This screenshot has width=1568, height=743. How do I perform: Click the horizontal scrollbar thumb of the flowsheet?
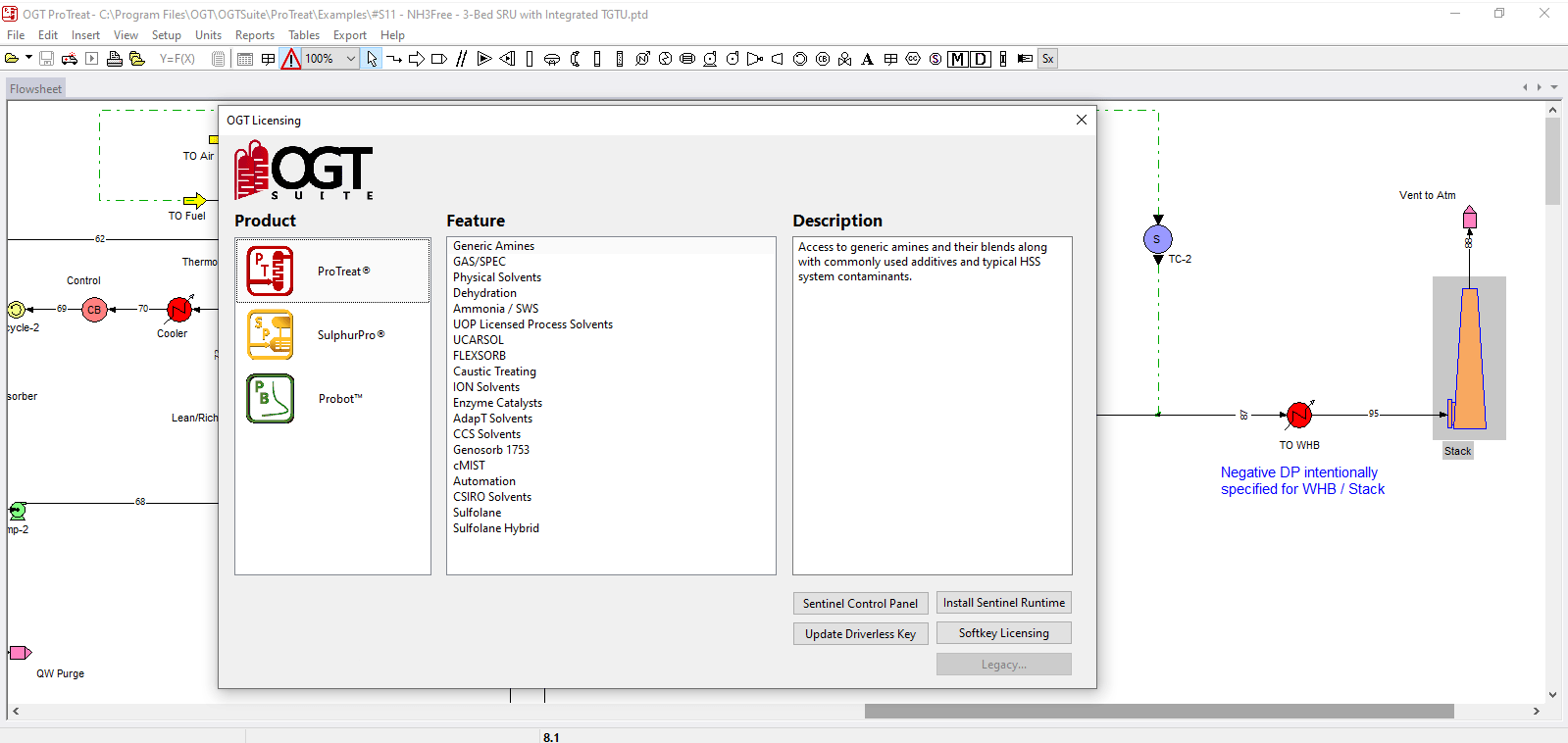click(x=1158, y=712)
